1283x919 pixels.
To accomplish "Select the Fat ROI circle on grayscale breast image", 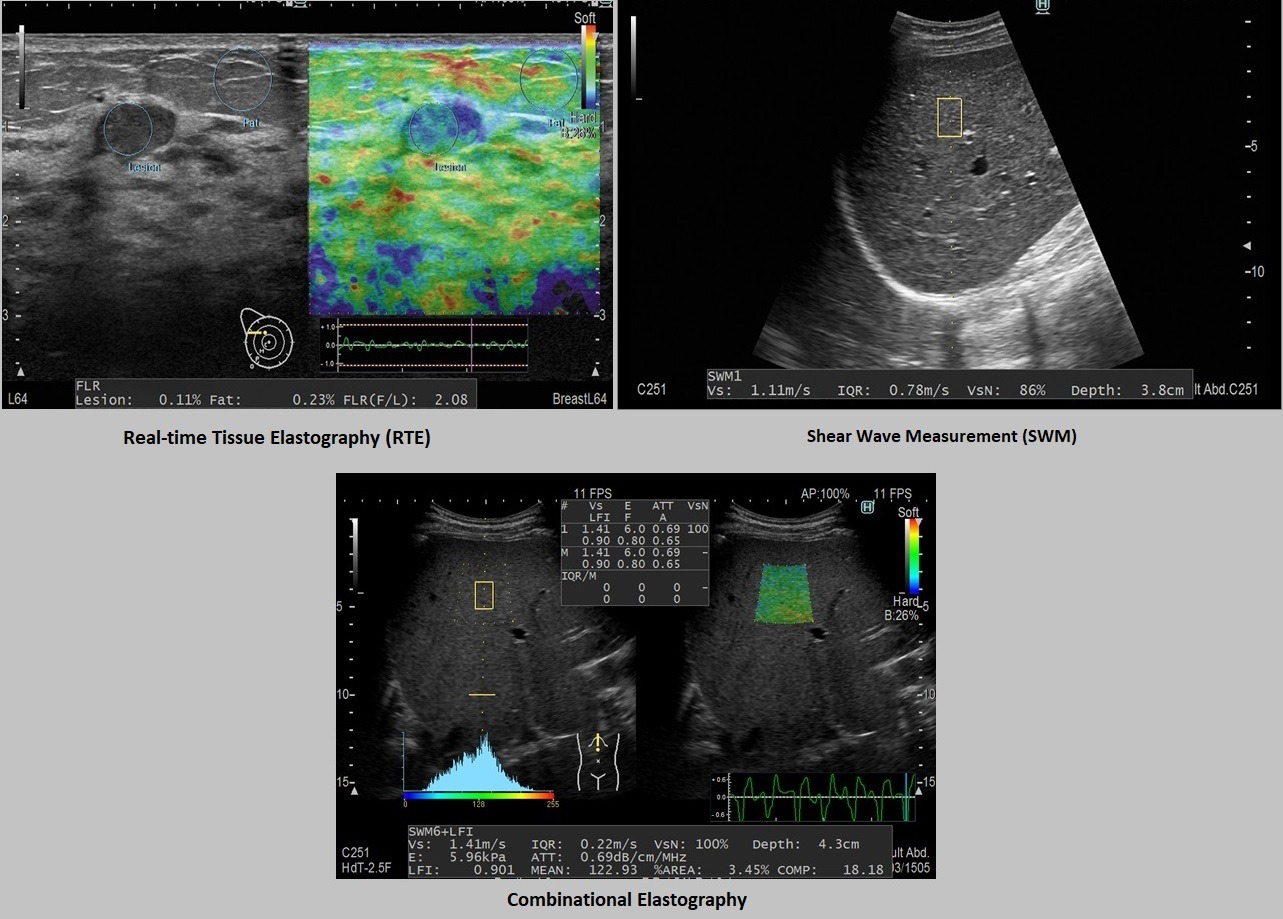I will (x=243, y=79).
